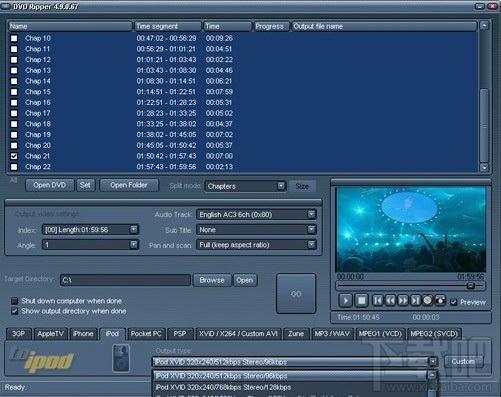The width and height of the screenshot is (501, 397).
Task: Click the chapter list vertical scrollbar thumb
Action: point(484,125)
